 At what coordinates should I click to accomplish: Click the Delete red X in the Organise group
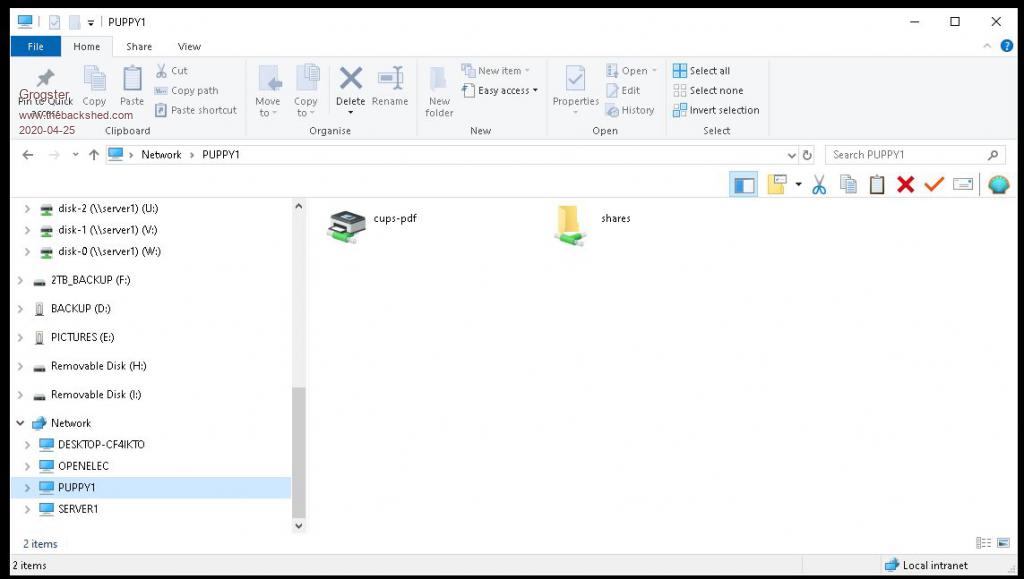tap(351, 79)
